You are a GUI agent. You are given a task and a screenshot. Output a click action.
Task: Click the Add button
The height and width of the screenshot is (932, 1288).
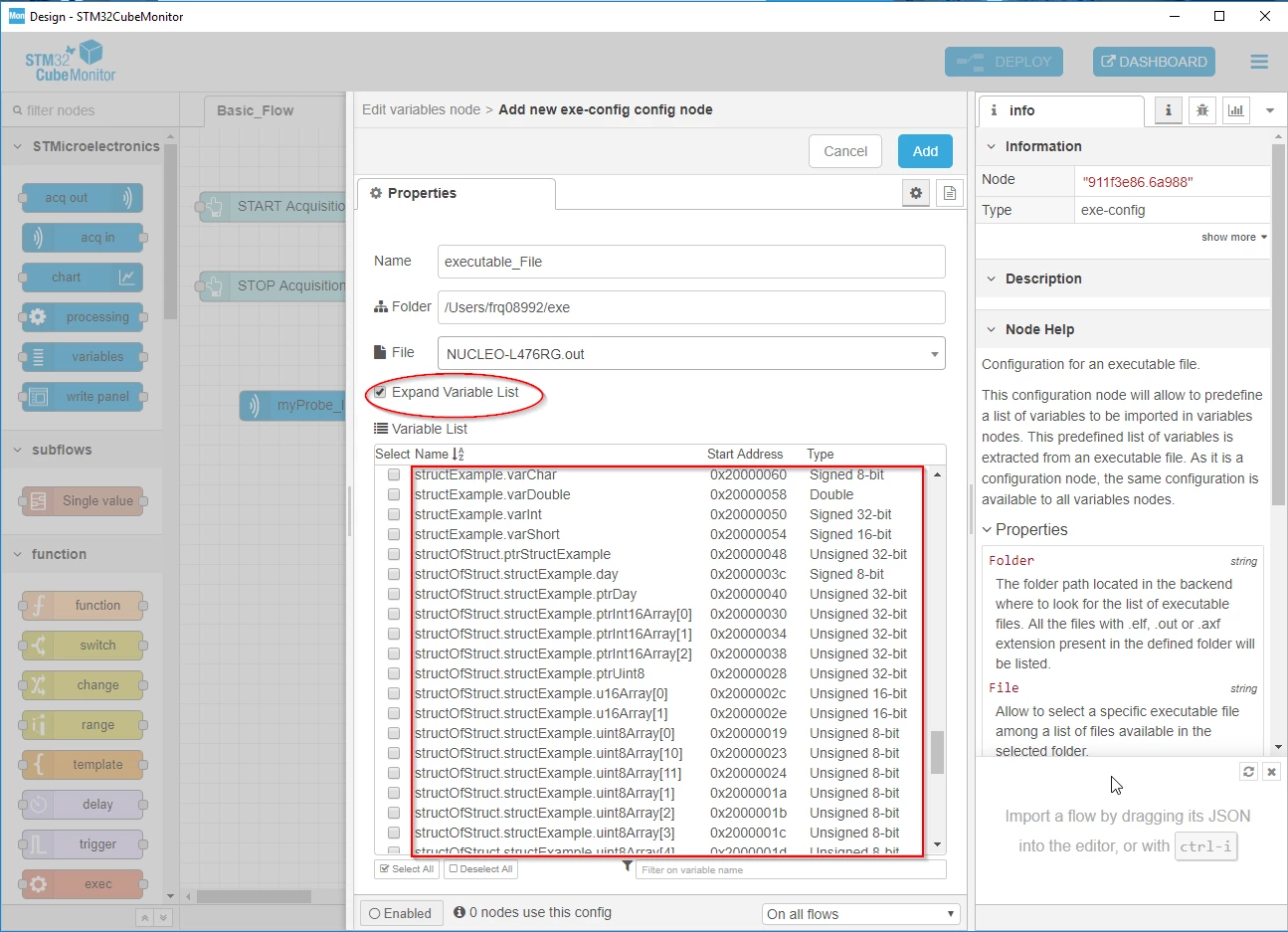pos(925,151)
